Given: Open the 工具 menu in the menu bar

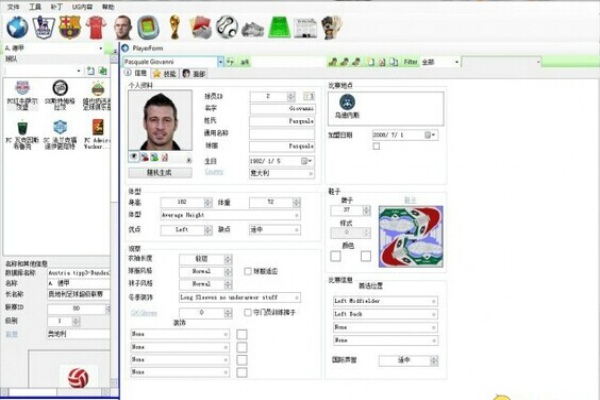Looking at the screenshot, I should [36, 6].
